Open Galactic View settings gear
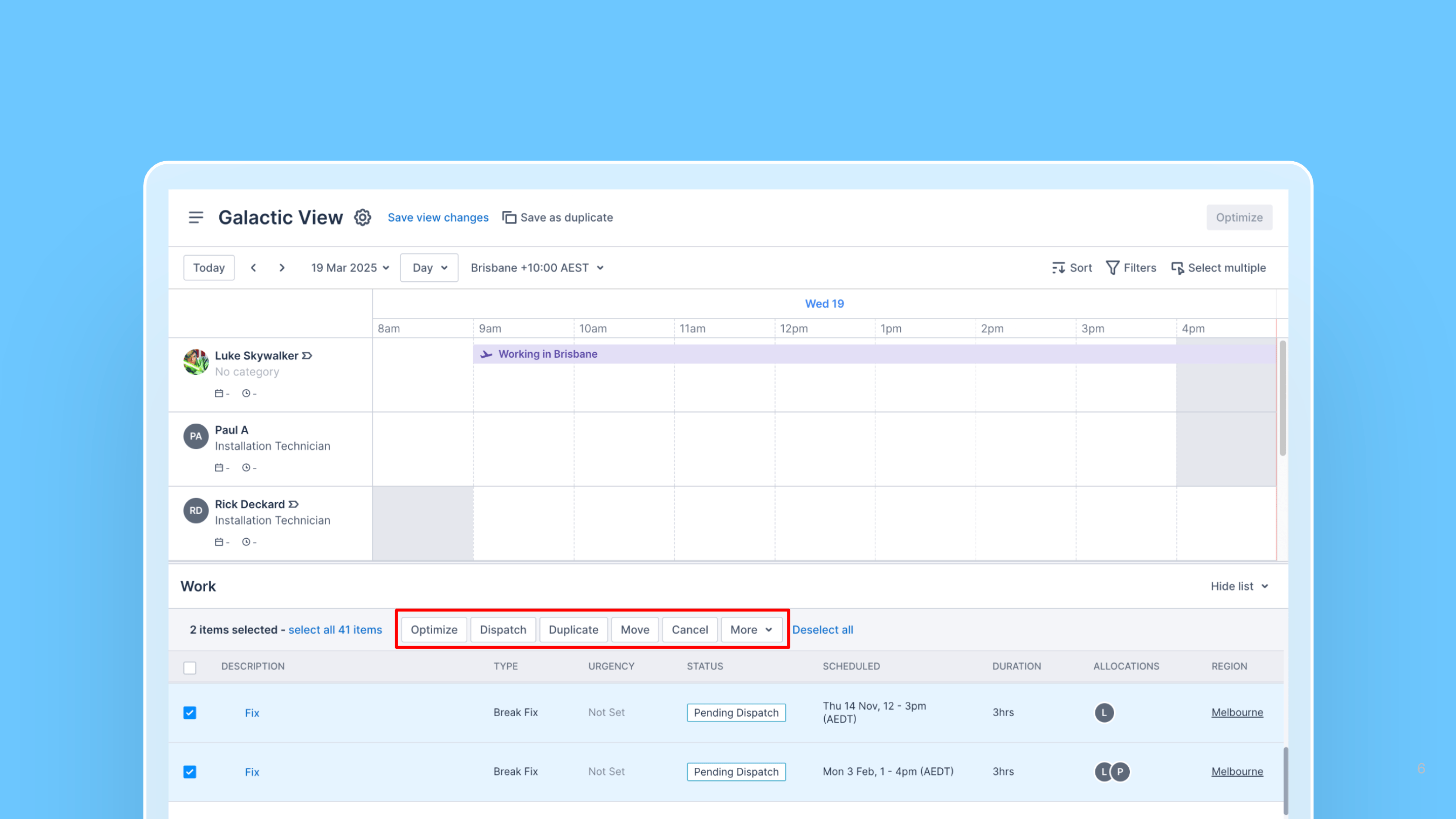The image size is (1456, 819). click(362, 217)
